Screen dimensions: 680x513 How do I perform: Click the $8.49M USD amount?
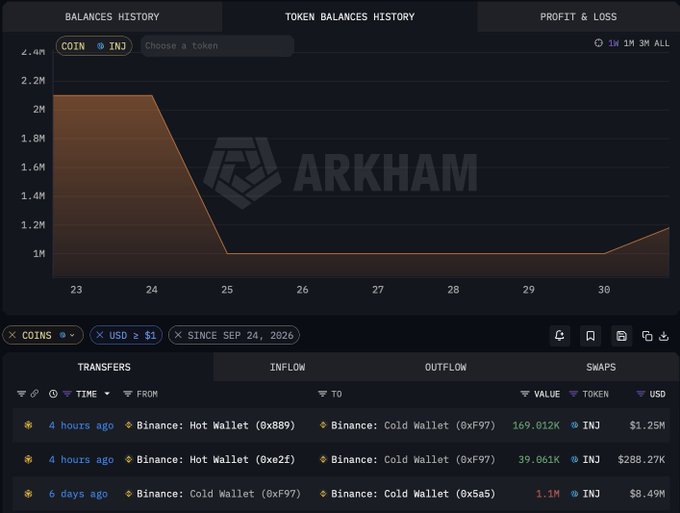(x=647, y=494)
